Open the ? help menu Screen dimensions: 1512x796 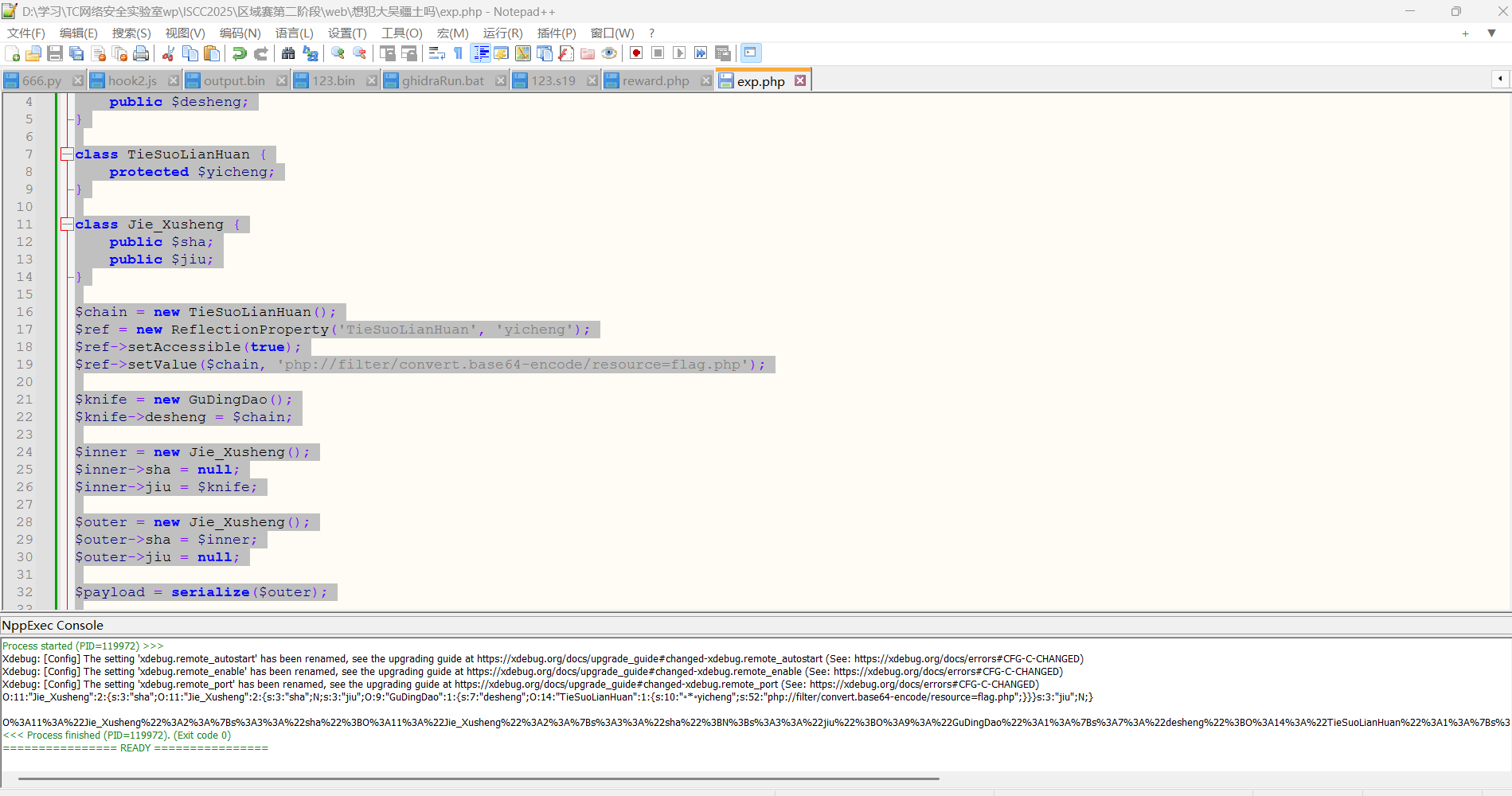pos(651,33)
